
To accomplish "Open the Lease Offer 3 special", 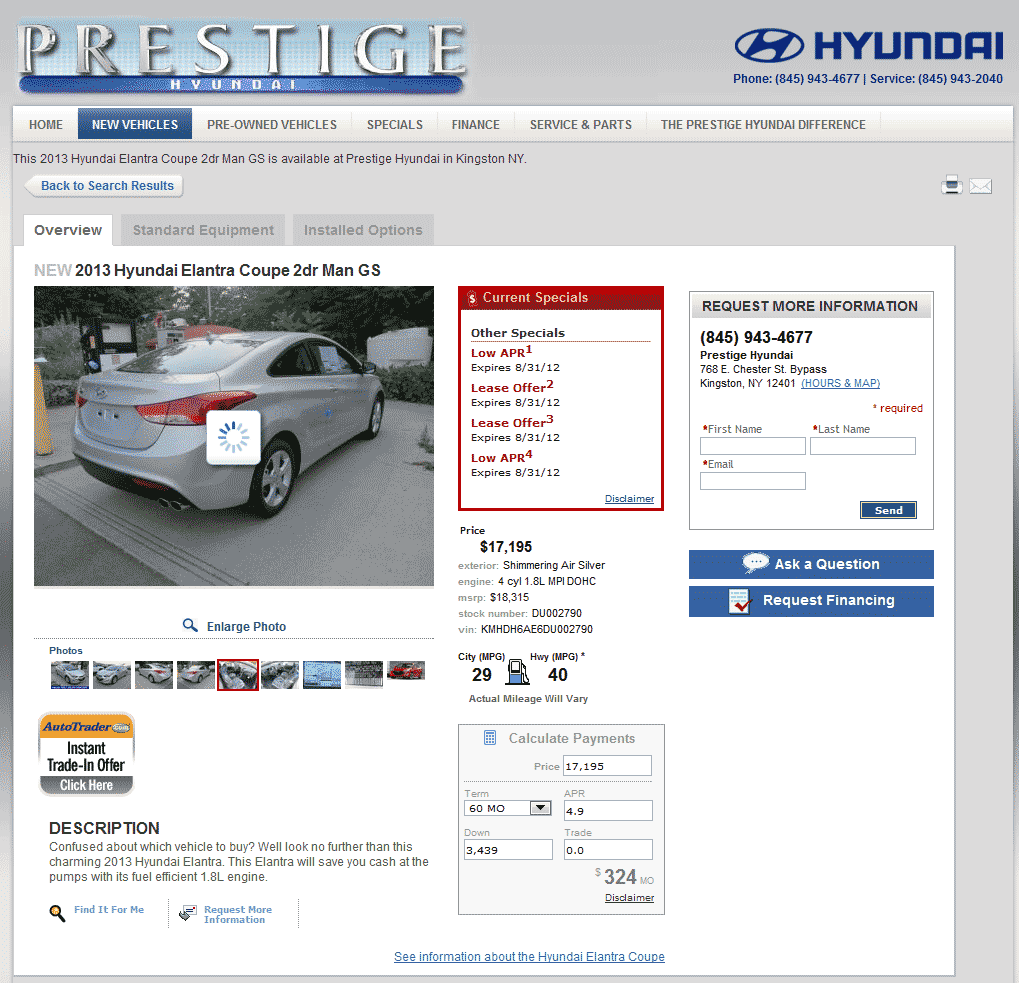I will pyautogui.click(x=512, y=422).
